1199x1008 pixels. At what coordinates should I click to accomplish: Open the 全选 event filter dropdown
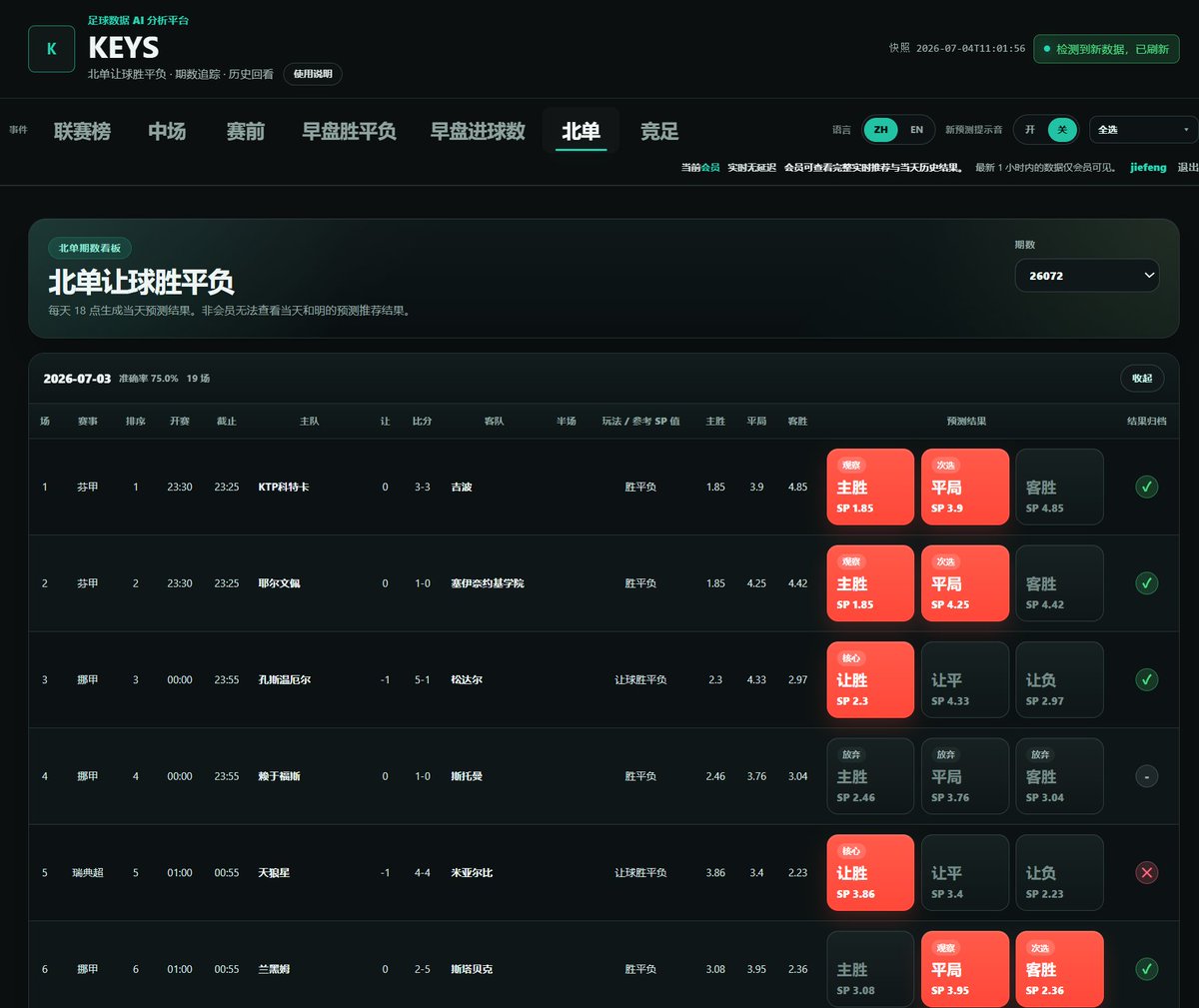(1143, 130)
